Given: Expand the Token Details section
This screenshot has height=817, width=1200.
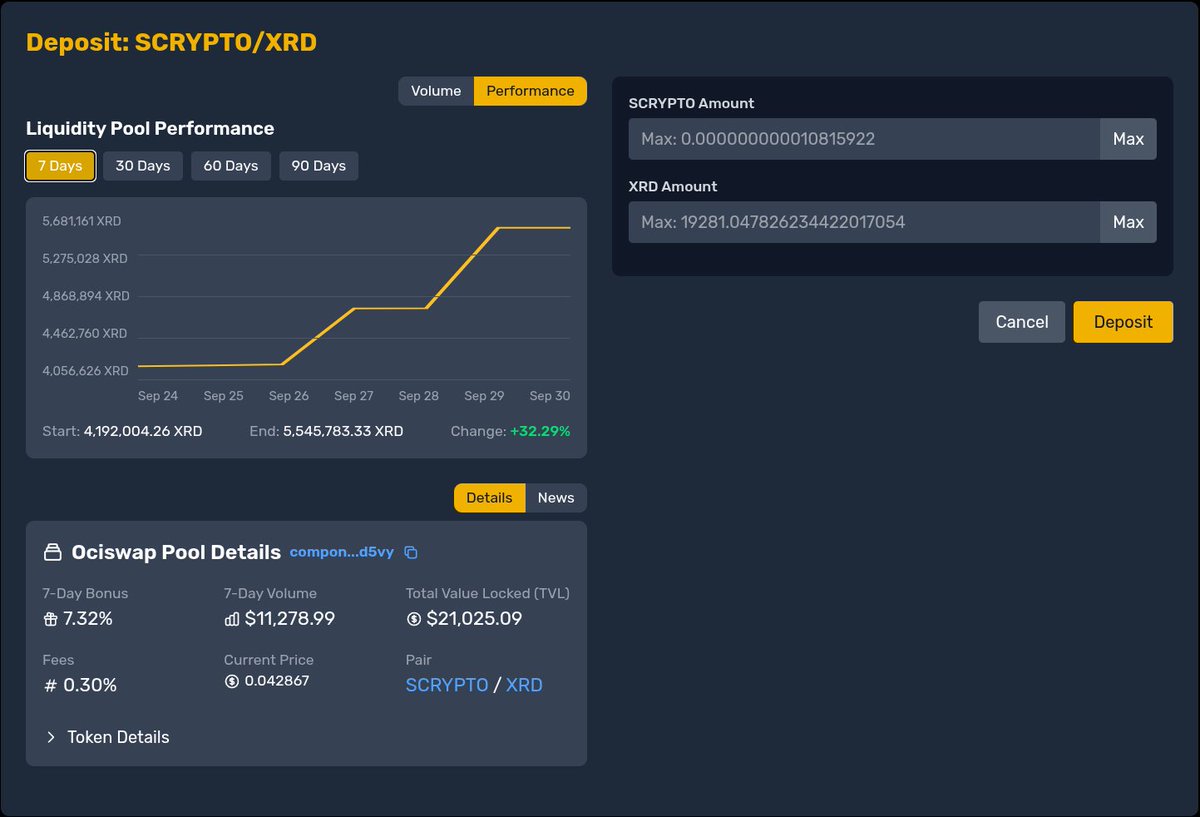Looking at the screenshot, I should [x=108, y=737].
